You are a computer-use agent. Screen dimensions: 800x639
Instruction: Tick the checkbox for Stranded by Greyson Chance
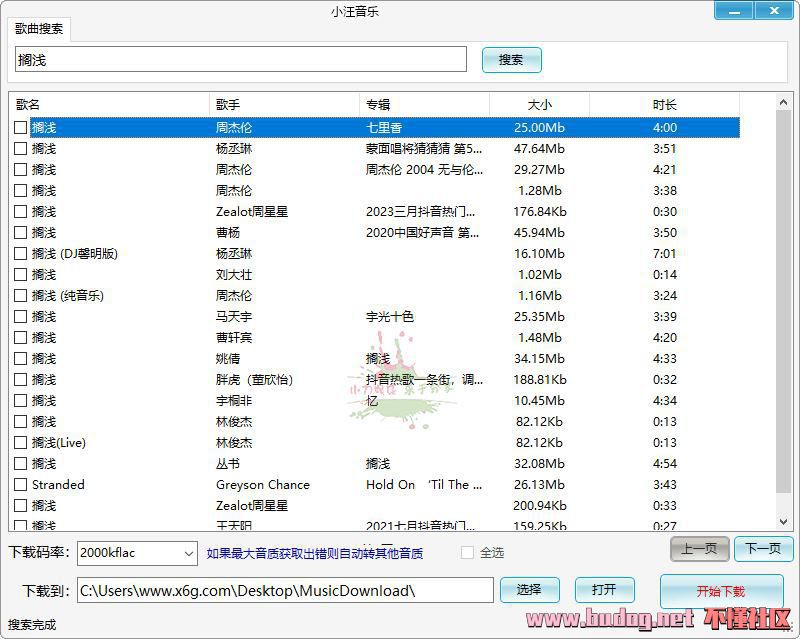pyautogui.click(x=21, y=485)
